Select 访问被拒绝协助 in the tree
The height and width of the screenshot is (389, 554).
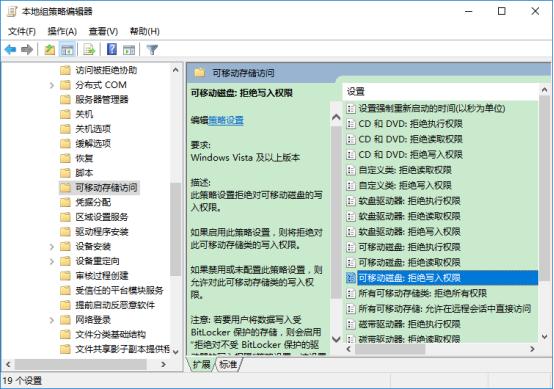[x=106, y=70]
